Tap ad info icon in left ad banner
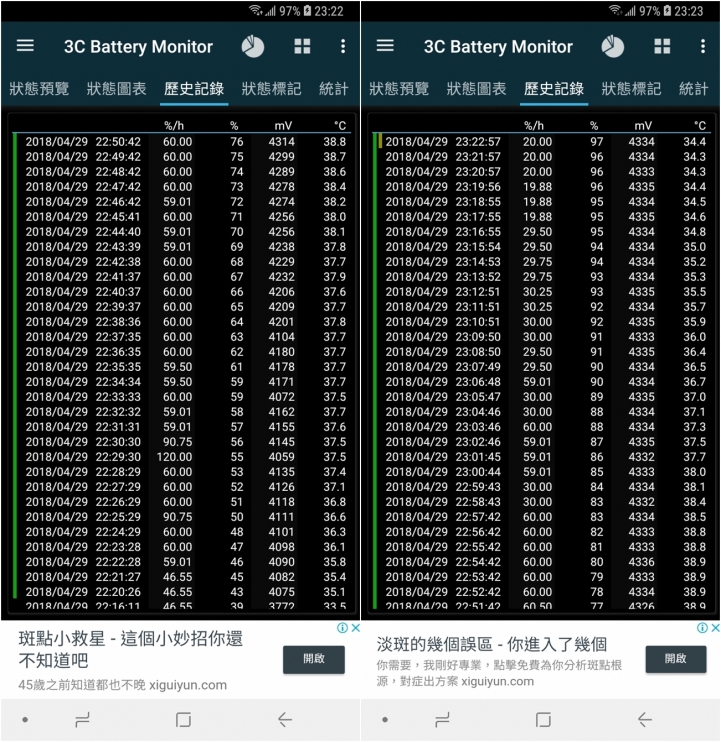 343,628
